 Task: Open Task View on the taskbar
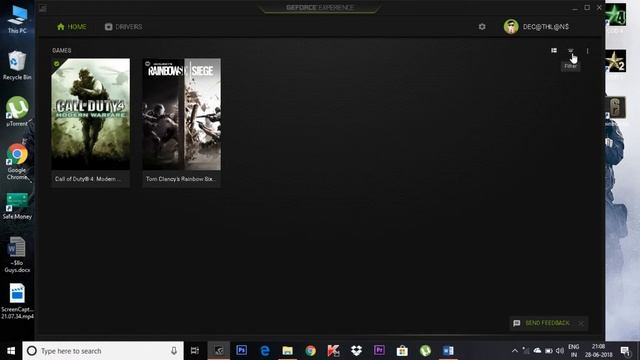195,351
